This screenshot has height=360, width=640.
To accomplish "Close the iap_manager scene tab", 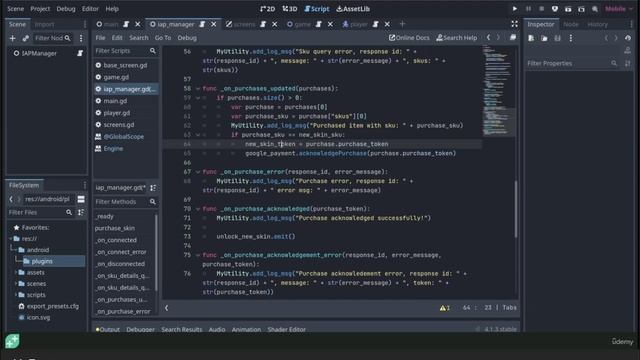I will (213, 24).
